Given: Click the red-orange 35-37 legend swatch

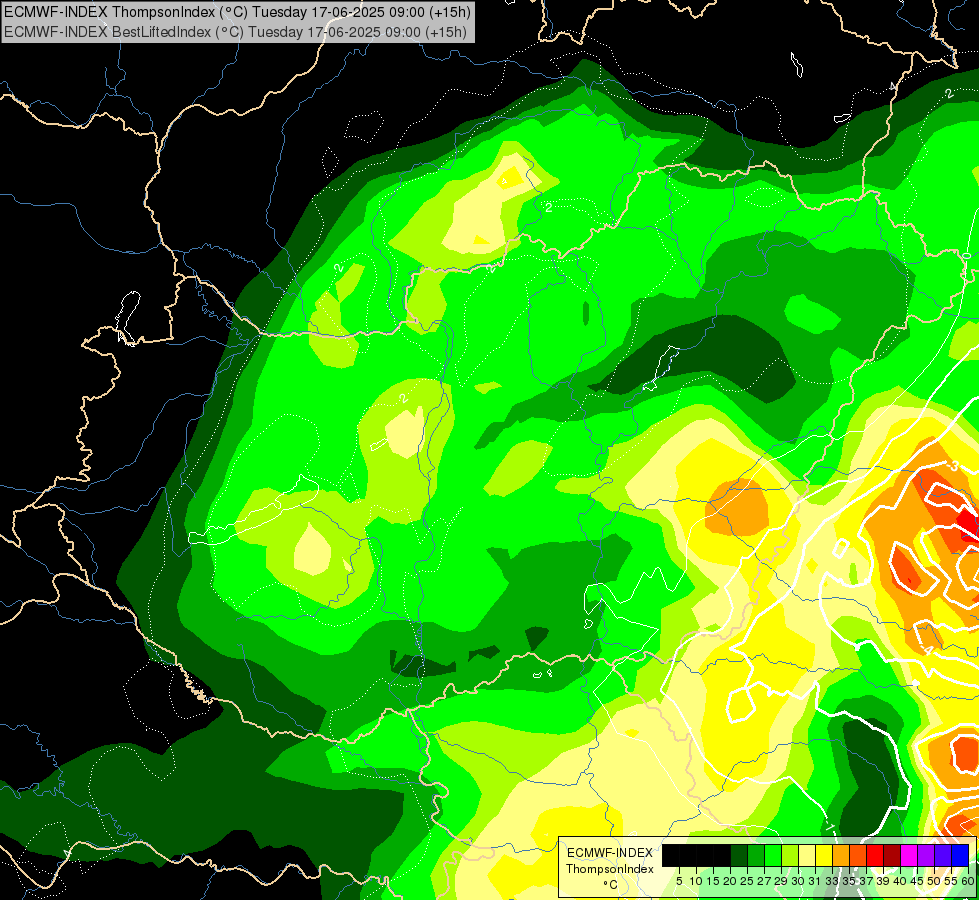Looking at the screenshot, I should pos(858,855).
